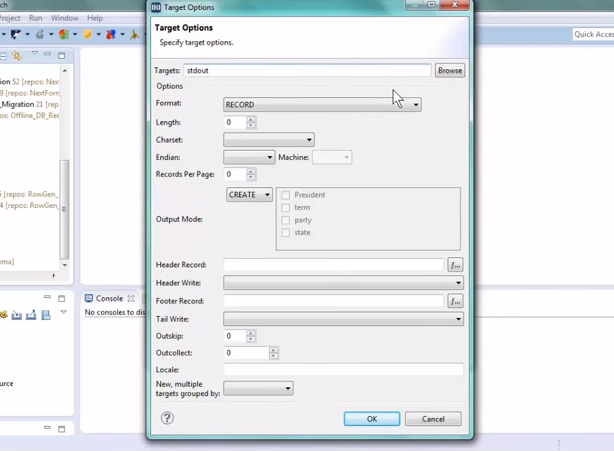Open the Help menu
This screenshot has width=614, height=451.
95,18
